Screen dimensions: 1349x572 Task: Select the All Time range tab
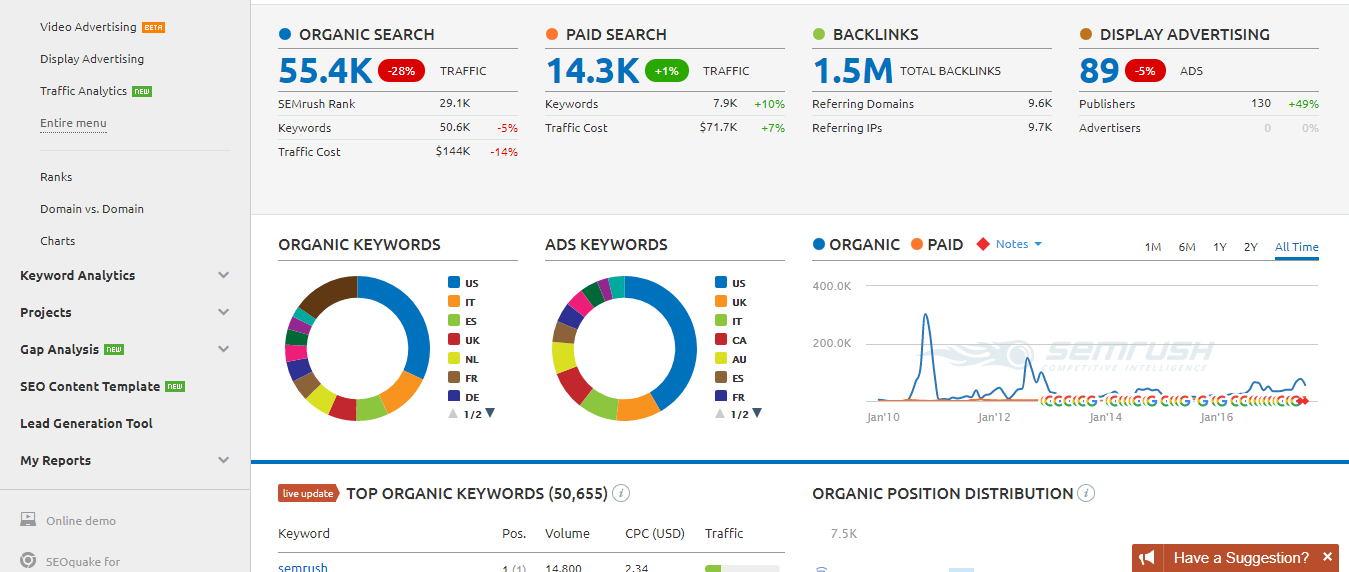tap(1297, 247)
